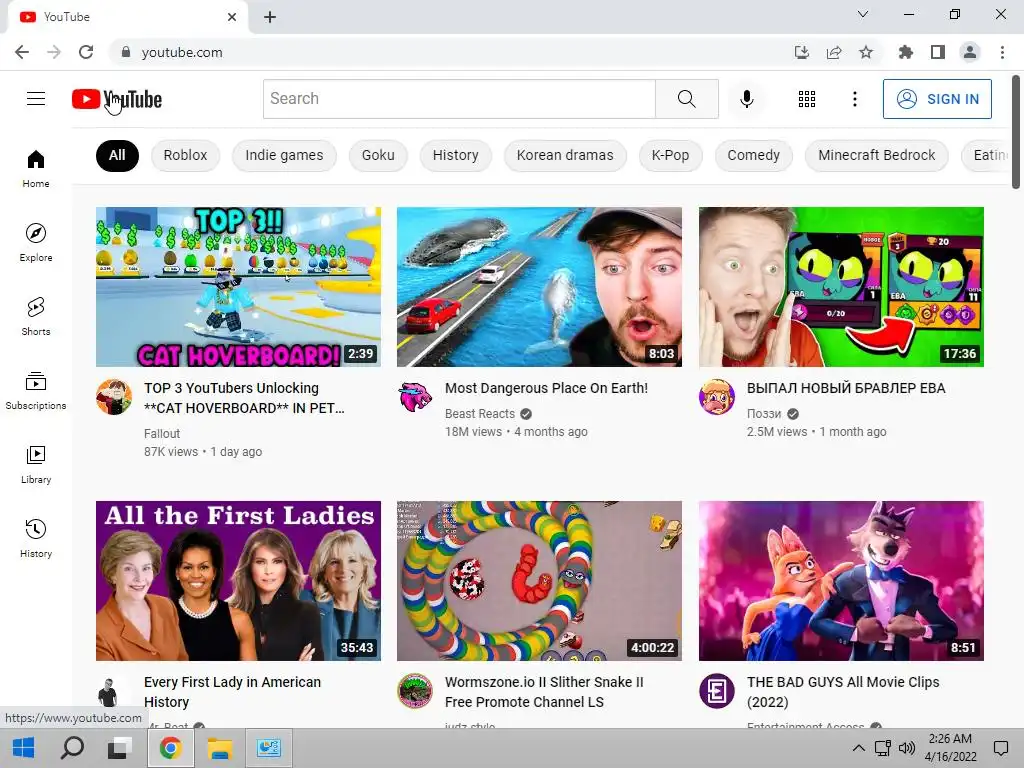Start voice search with microphone icon
Screen dimensions: 1024x768
click(746, 99)
